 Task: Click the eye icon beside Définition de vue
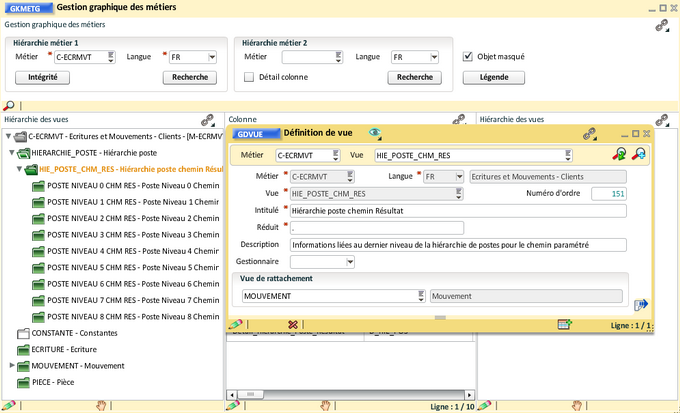(x=375, y=132)
